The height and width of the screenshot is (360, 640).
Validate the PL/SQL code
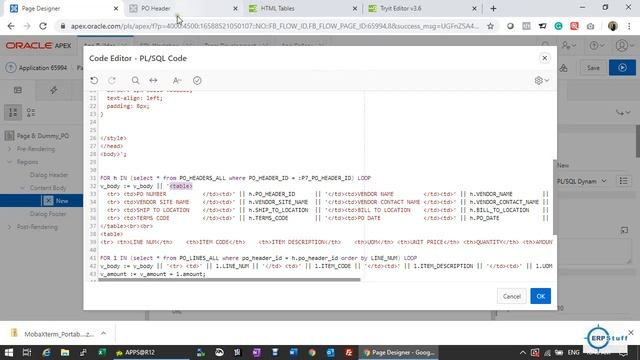(197, 80)
